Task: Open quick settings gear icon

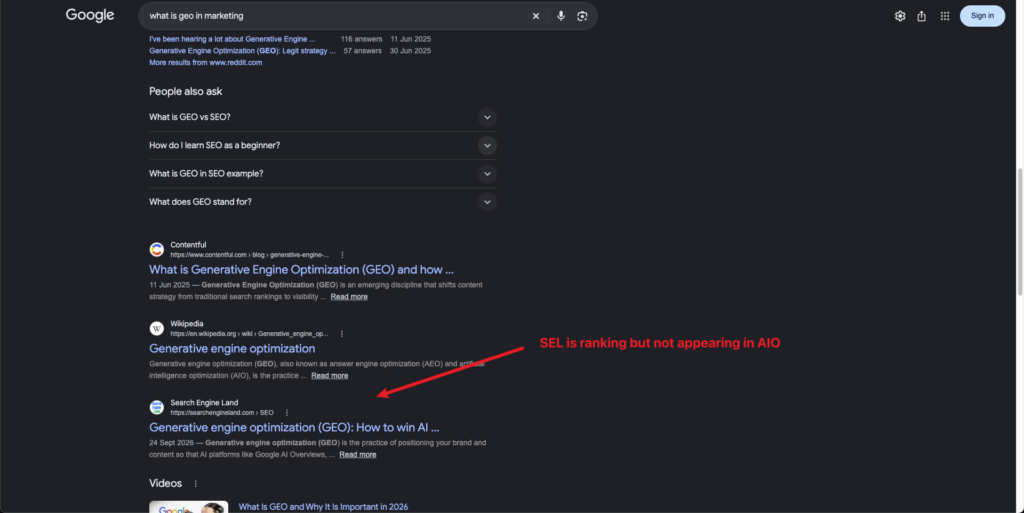Action: (x=900, y=16)
